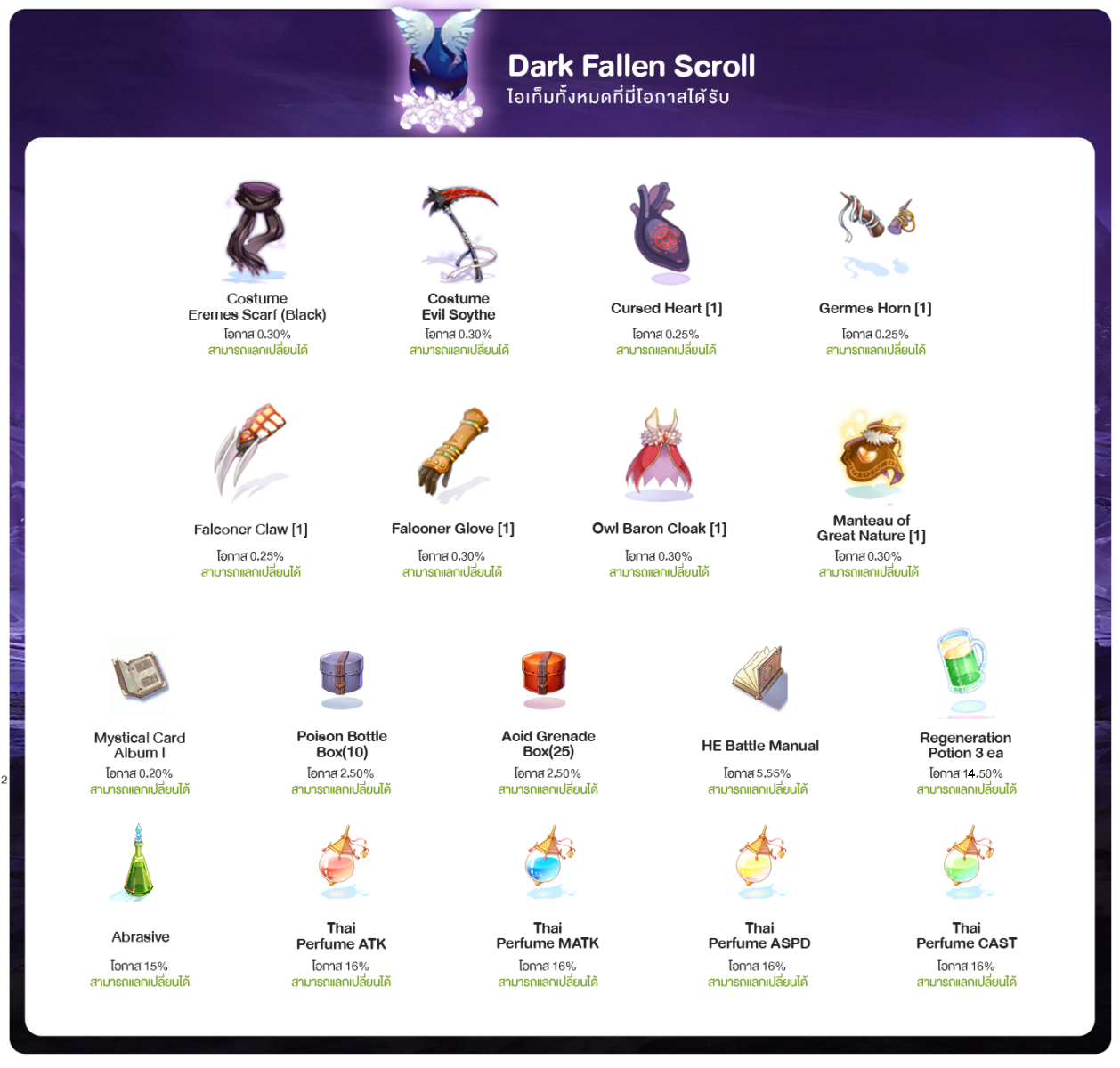Click the Mystical Card Album I icon
The width and height of the screenshot is (1120, 1068).
coord(140,677)
